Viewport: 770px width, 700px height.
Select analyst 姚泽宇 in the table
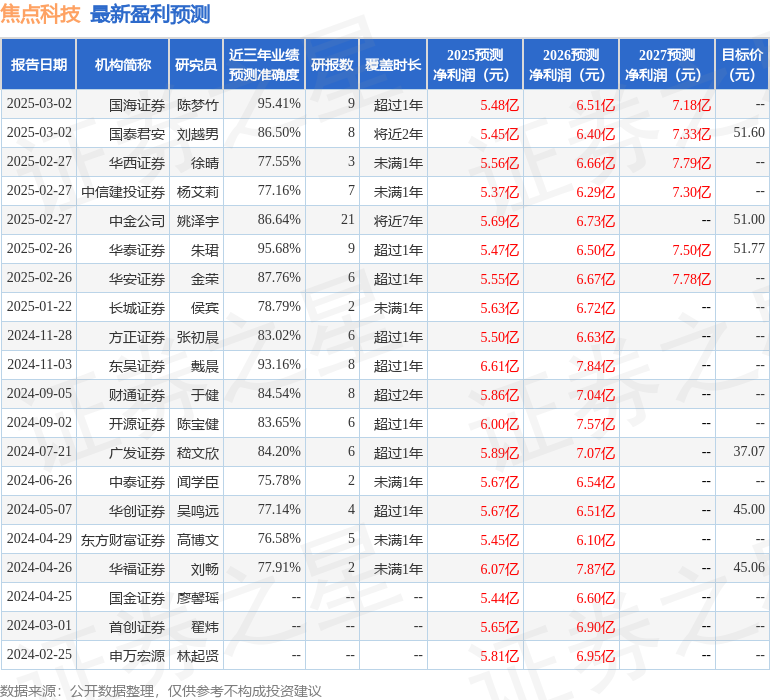coord(198,220)
